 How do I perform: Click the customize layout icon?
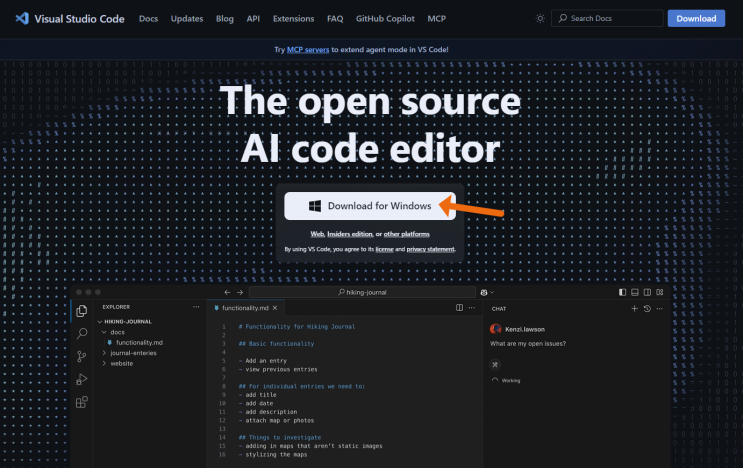tap(660, 292)
